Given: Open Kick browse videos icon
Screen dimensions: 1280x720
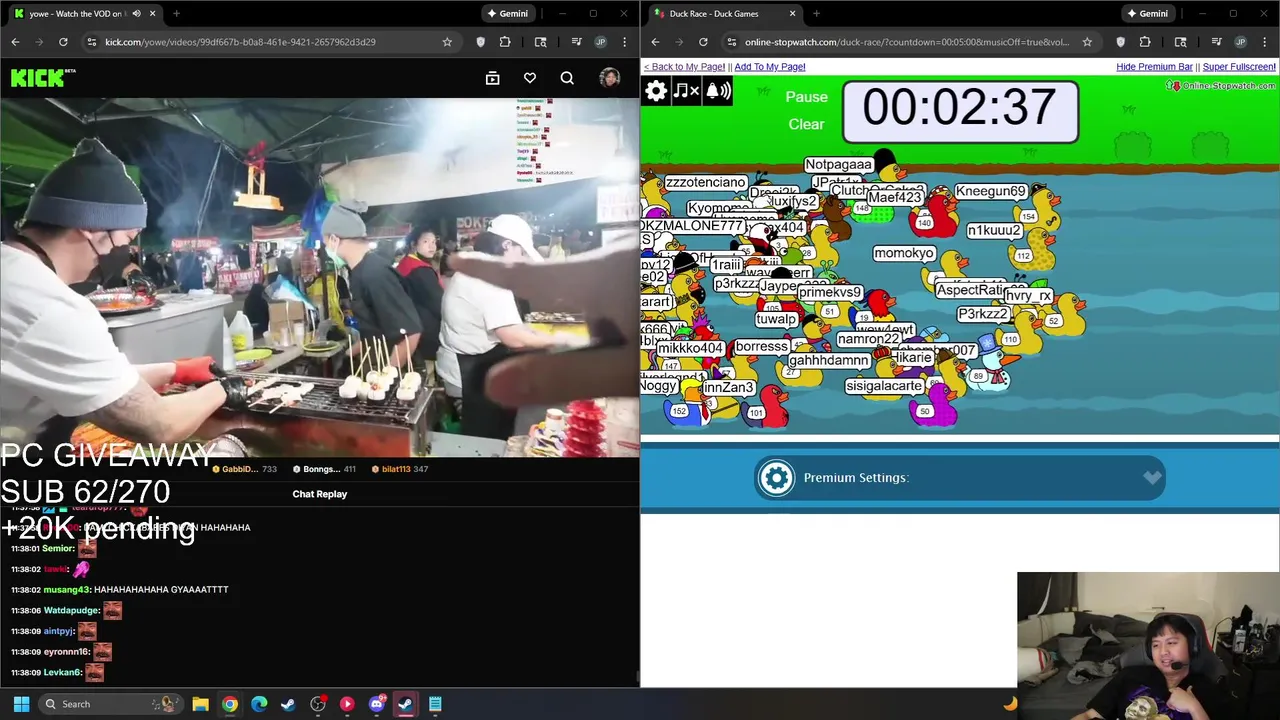Looking at the screenshot, I should pos(492,78).
